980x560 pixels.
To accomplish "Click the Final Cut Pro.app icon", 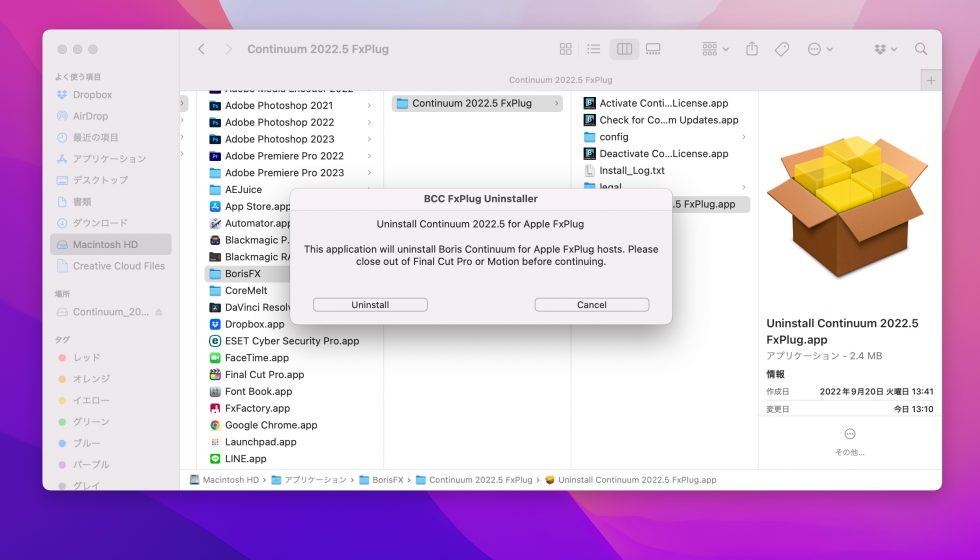I will coord(215,374).
